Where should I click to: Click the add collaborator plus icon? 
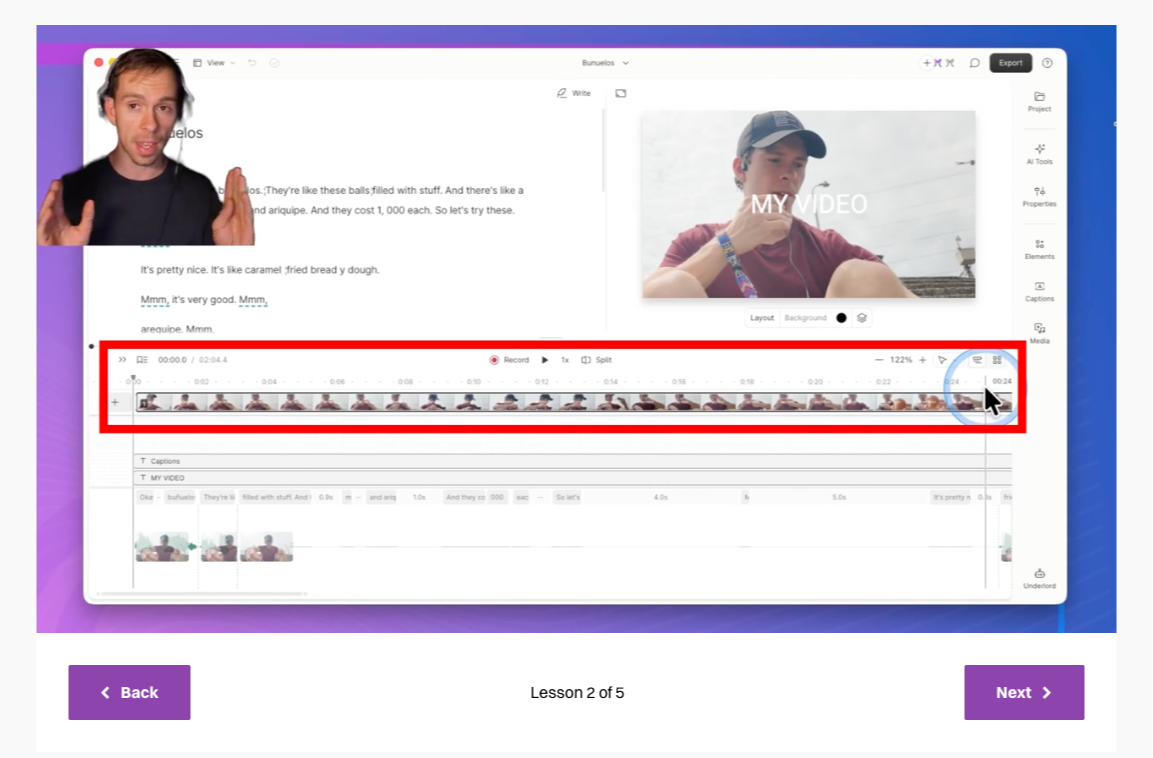tap(927, 63)
